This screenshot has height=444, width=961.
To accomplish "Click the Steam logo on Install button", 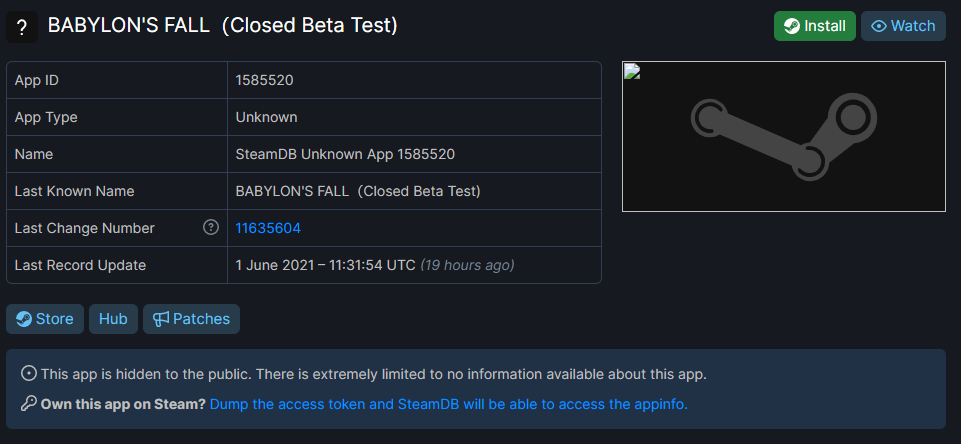I will [791, 26].
